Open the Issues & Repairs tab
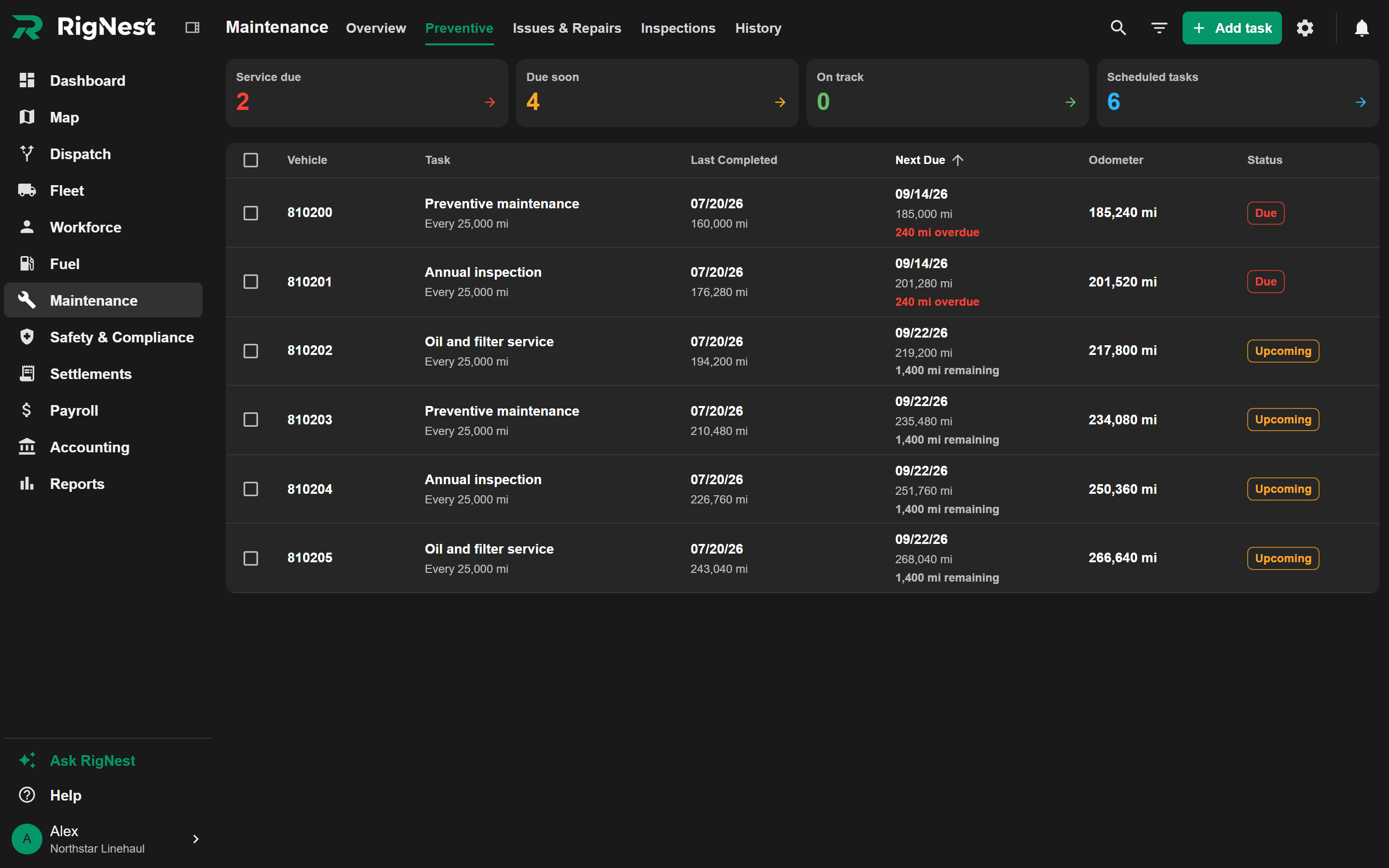Viewport: 1389px width, 868px height. (567, 28)
